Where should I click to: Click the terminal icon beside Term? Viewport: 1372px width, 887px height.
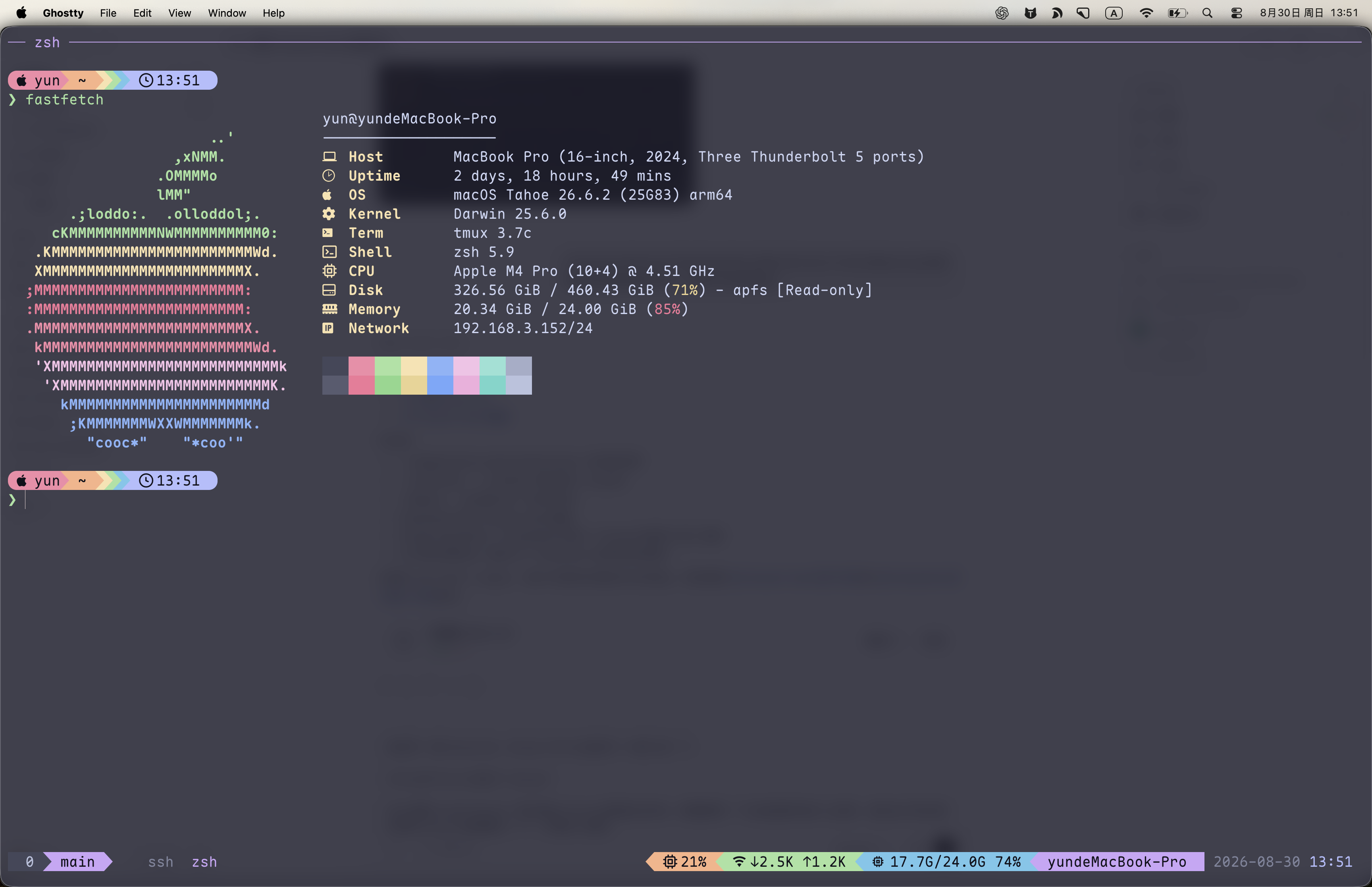(x=328, y=233)
